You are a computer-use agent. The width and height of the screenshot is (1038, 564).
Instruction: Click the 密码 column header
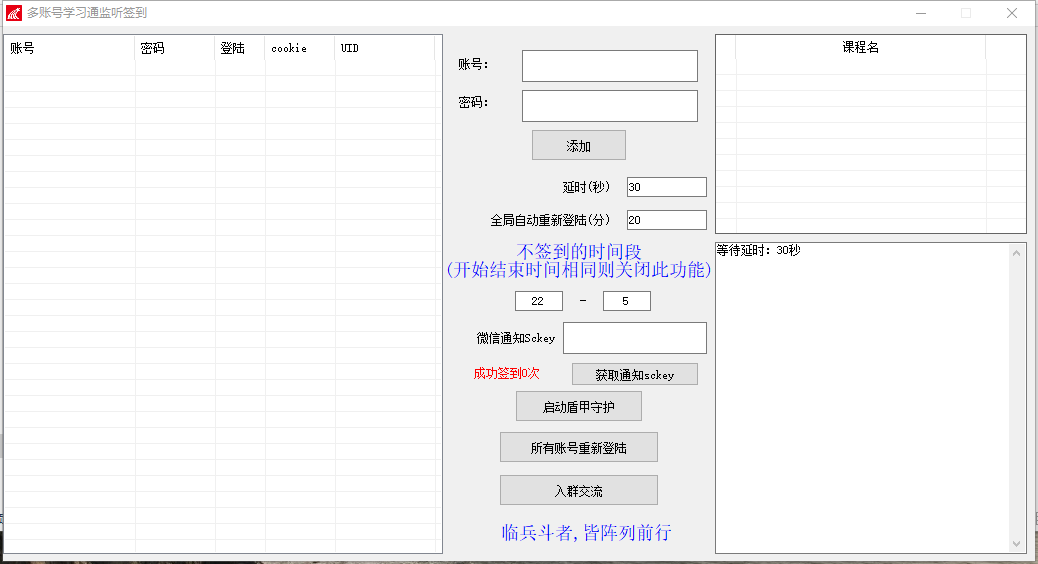click(x=175, y=48)
